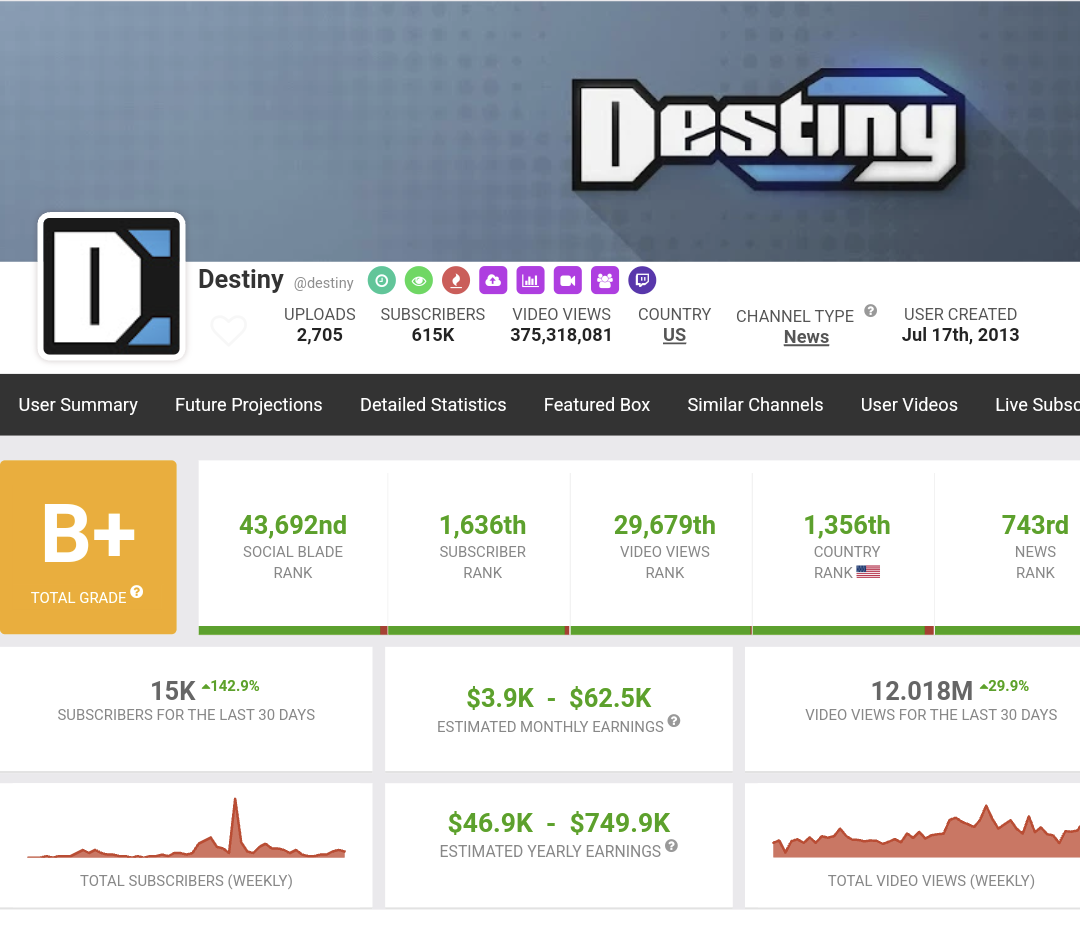1080x935 pixels.
Task: Favorite the channel with the heart icon
Action: pos(228,331)
